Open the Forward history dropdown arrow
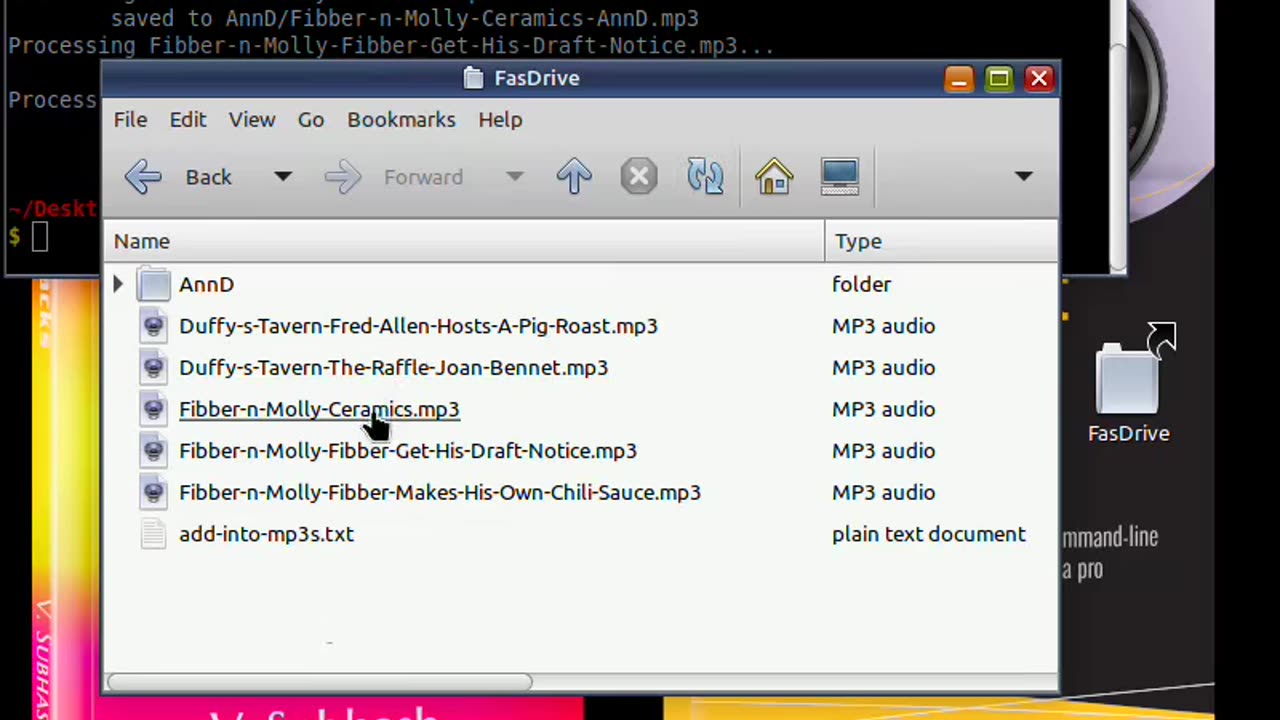This screenshot has height=720, width=1280. 514,177
